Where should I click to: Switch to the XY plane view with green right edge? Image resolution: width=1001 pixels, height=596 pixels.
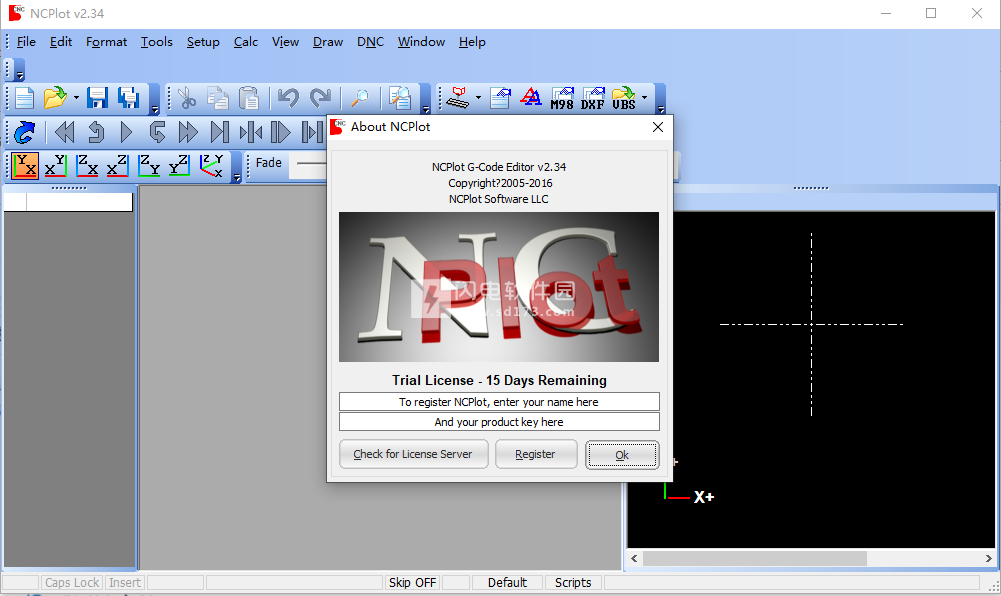click(x=56, y=165)
